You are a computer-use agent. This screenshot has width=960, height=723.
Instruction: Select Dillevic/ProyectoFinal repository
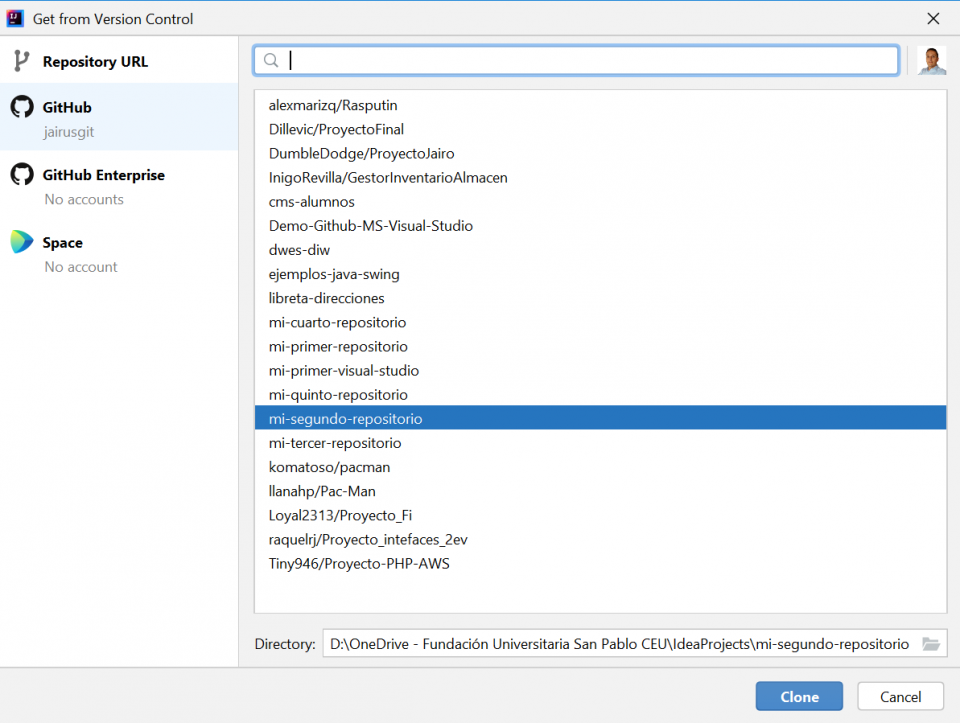point(601,129)
